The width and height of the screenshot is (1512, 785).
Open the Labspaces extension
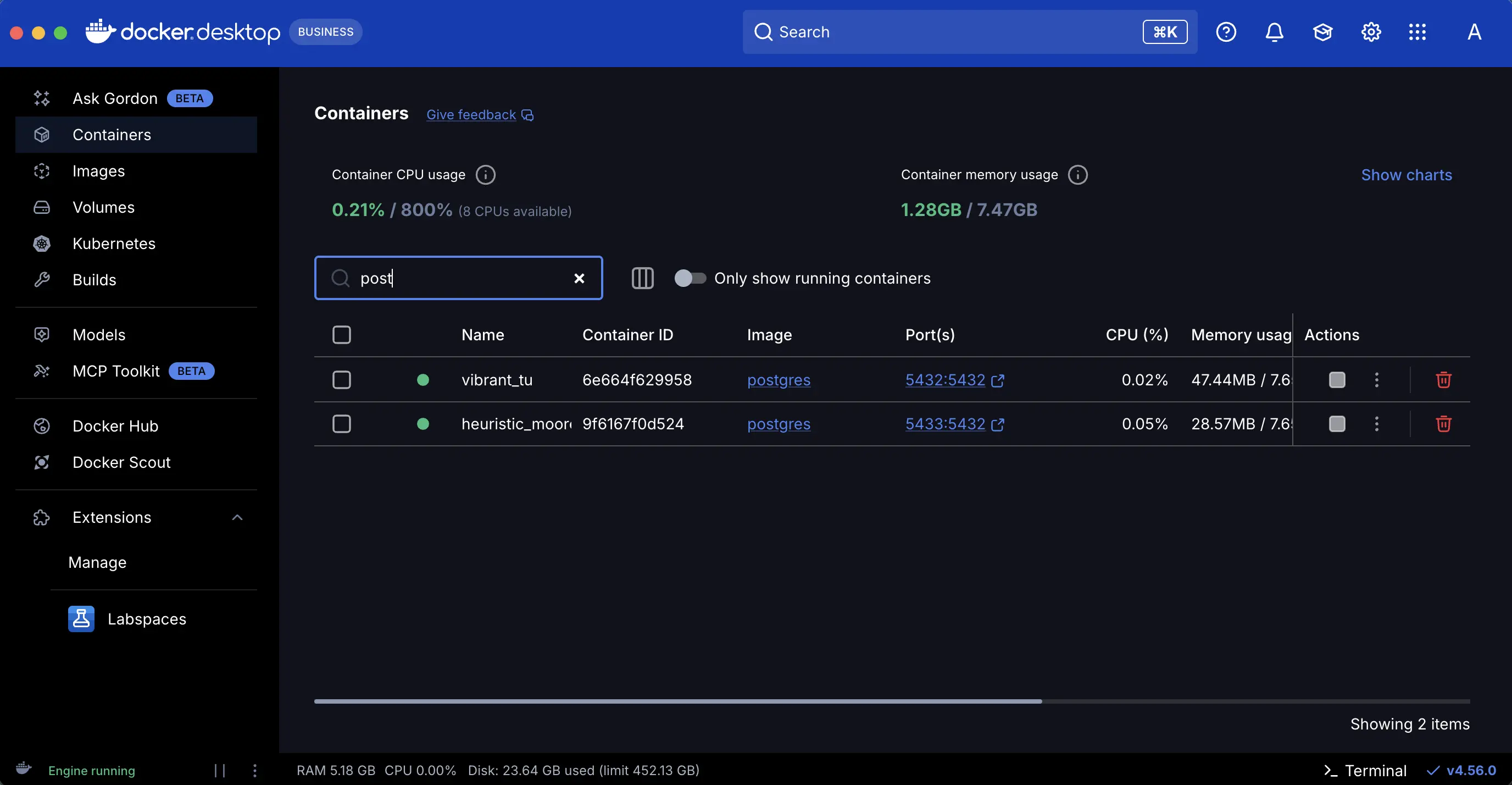tap(146, 618)
